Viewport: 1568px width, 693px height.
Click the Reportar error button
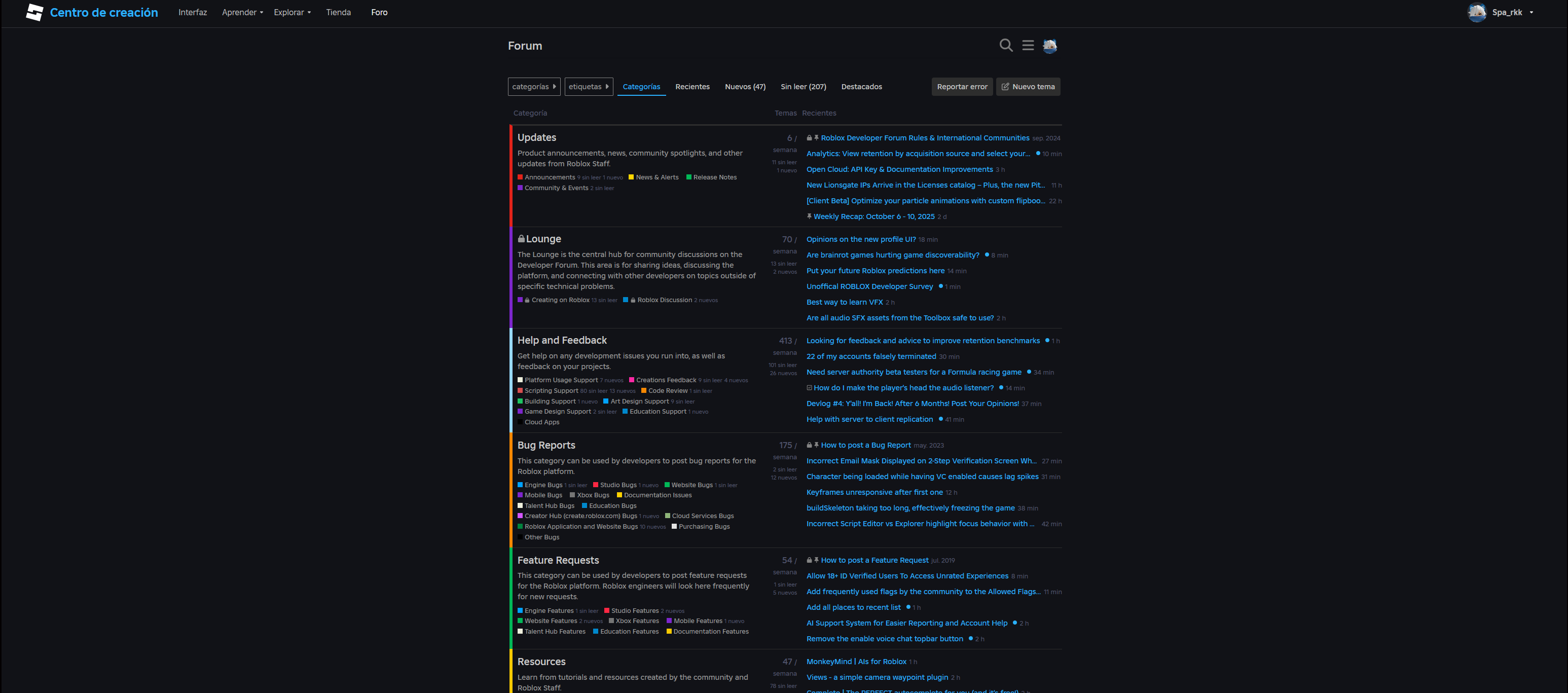click(x=962, y=87)
